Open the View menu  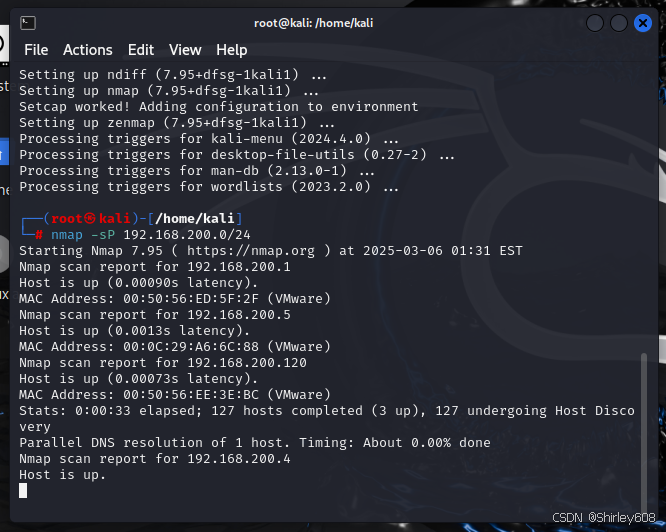pos(185,50)
